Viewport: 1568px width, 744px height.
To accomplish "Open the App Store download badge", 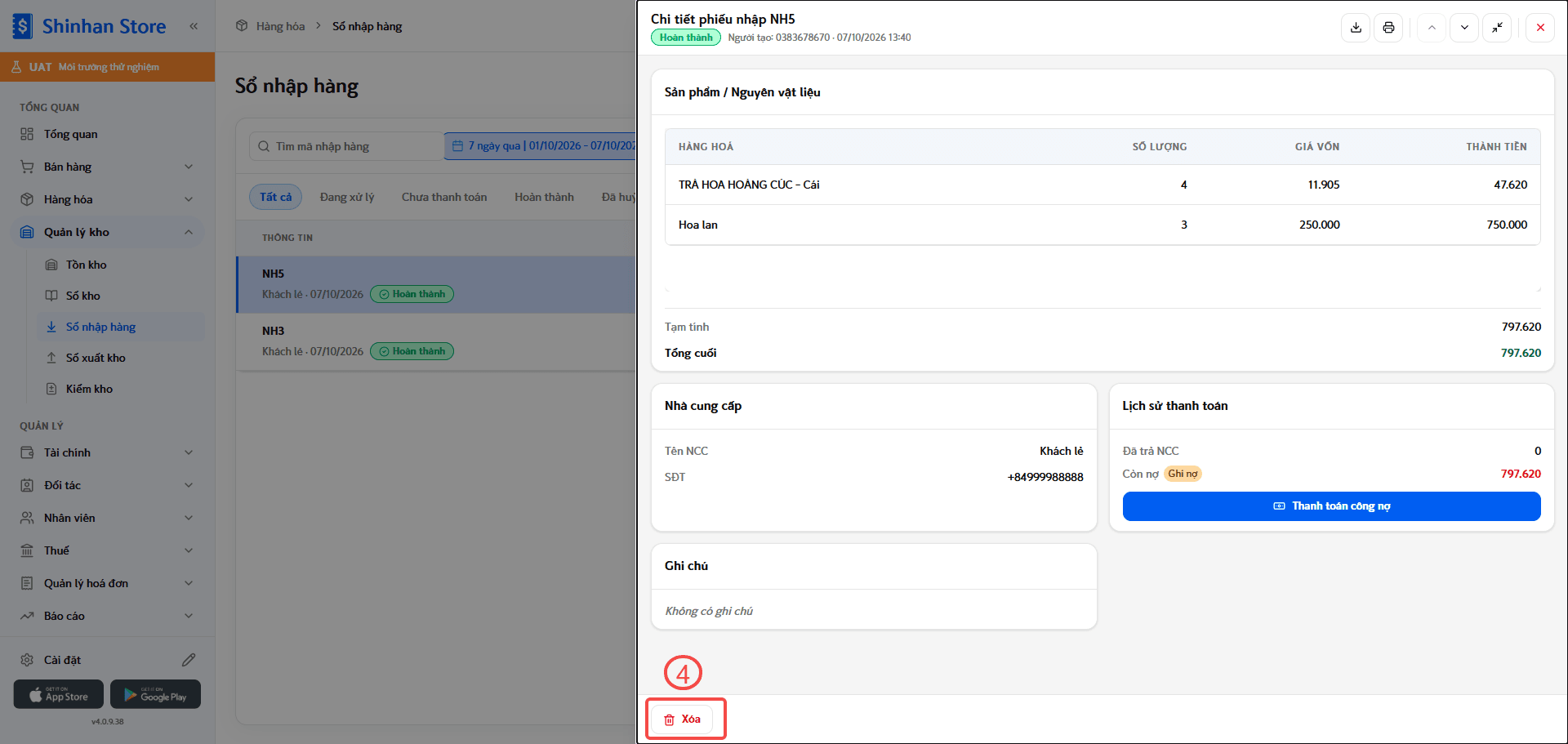I will (x=59, y=694).
